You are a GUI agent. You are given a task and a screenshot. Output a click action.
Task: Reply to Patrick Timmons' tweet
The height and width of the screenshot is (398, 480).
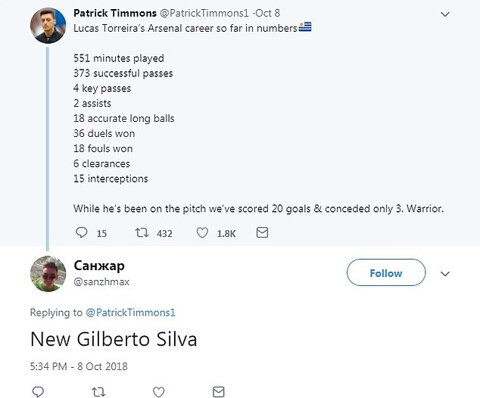point(82,232)
